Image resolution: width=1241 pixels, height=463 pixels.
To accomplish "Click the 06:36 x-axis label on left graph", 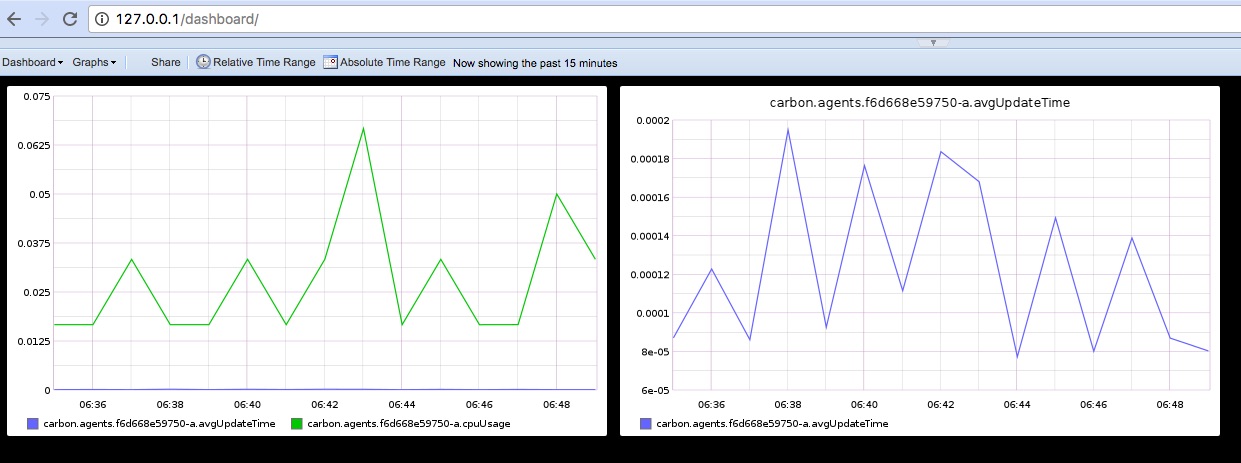I will pyautogui.click(x=93, y=404).
